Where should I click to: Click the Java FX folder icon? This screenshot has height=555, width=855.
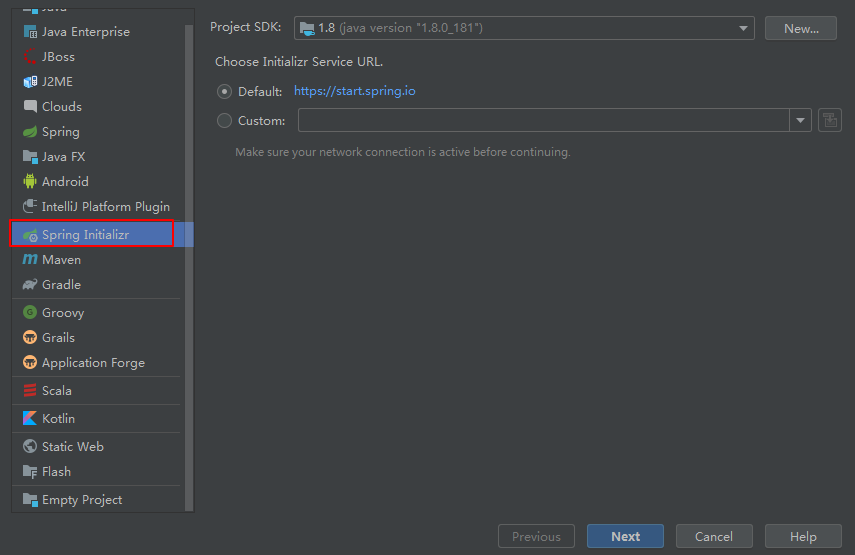click(30, 157)
